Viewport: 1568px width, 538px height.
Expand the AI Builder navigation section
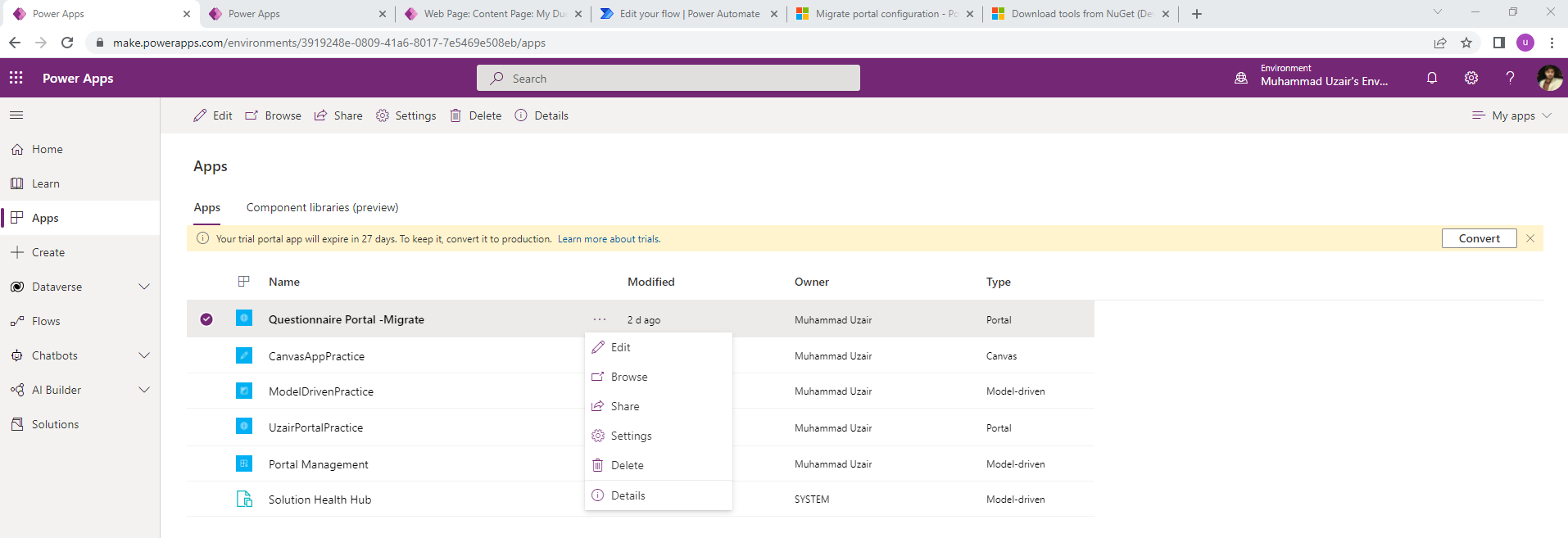(x=144, y=390)
